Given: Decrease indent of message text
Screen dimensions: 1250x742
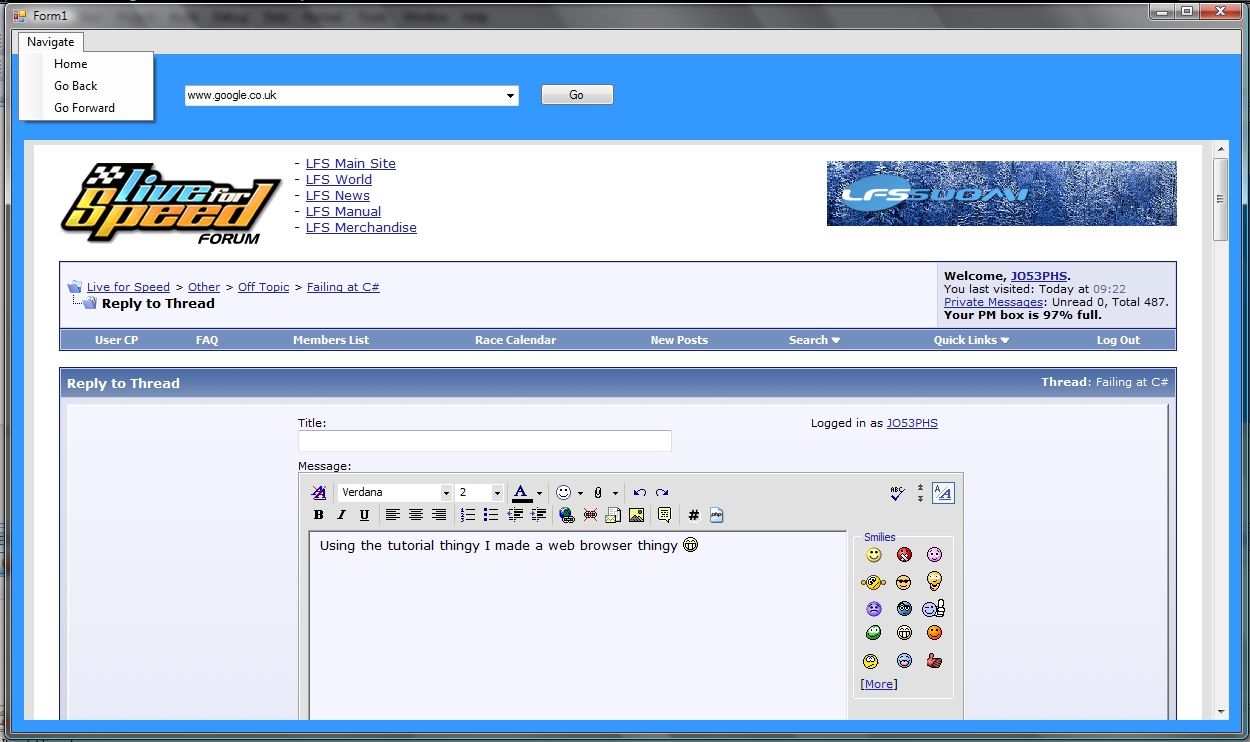Looking at the screenshot, I should [515, 515].
